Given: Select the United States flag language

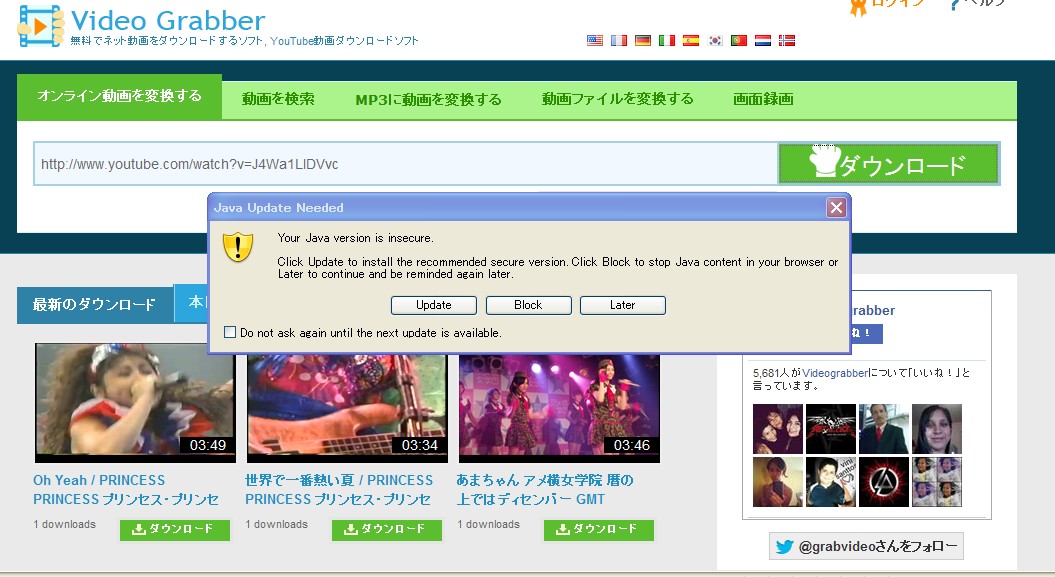Looking at the screenshot, I should coord(595,40).
